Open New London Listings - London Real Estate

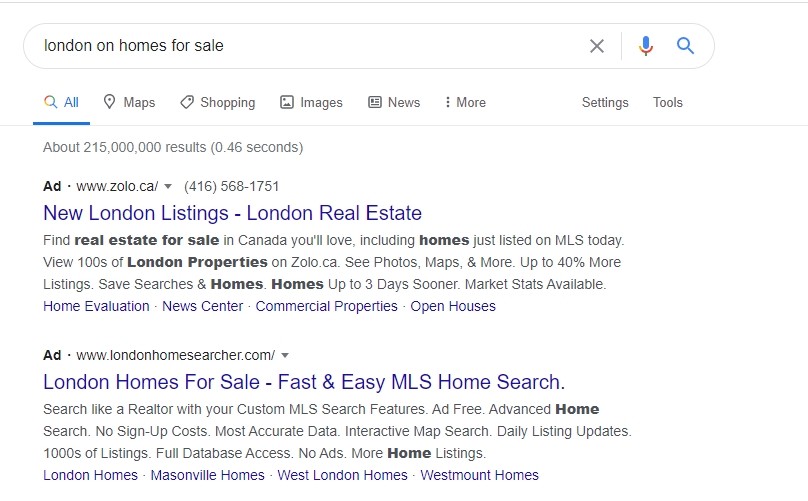pyautogui.click(x=232, y=213)
